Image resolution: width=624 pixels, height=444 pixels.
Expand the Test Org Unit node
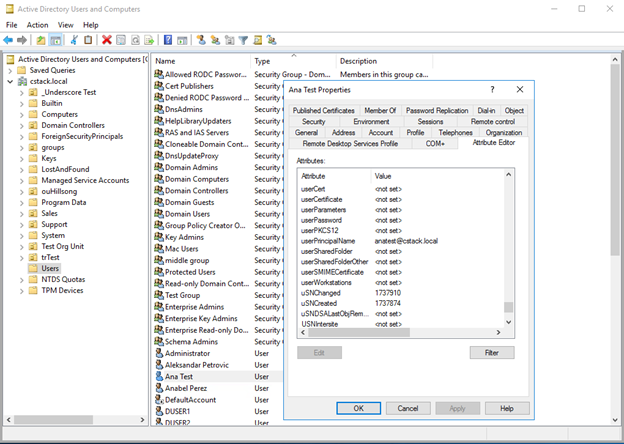[x=22, y=247]
